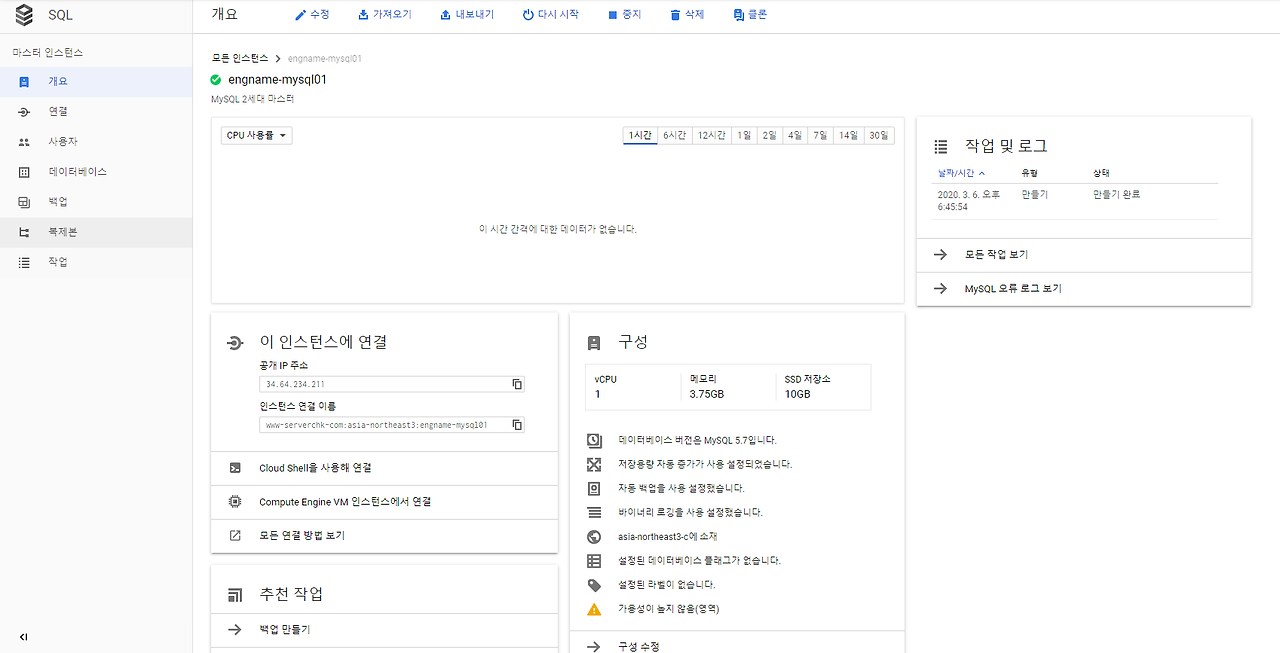Select the 1일 time range tab
The height and width of the screenshot is (653, 1280).
coord(744,135)
